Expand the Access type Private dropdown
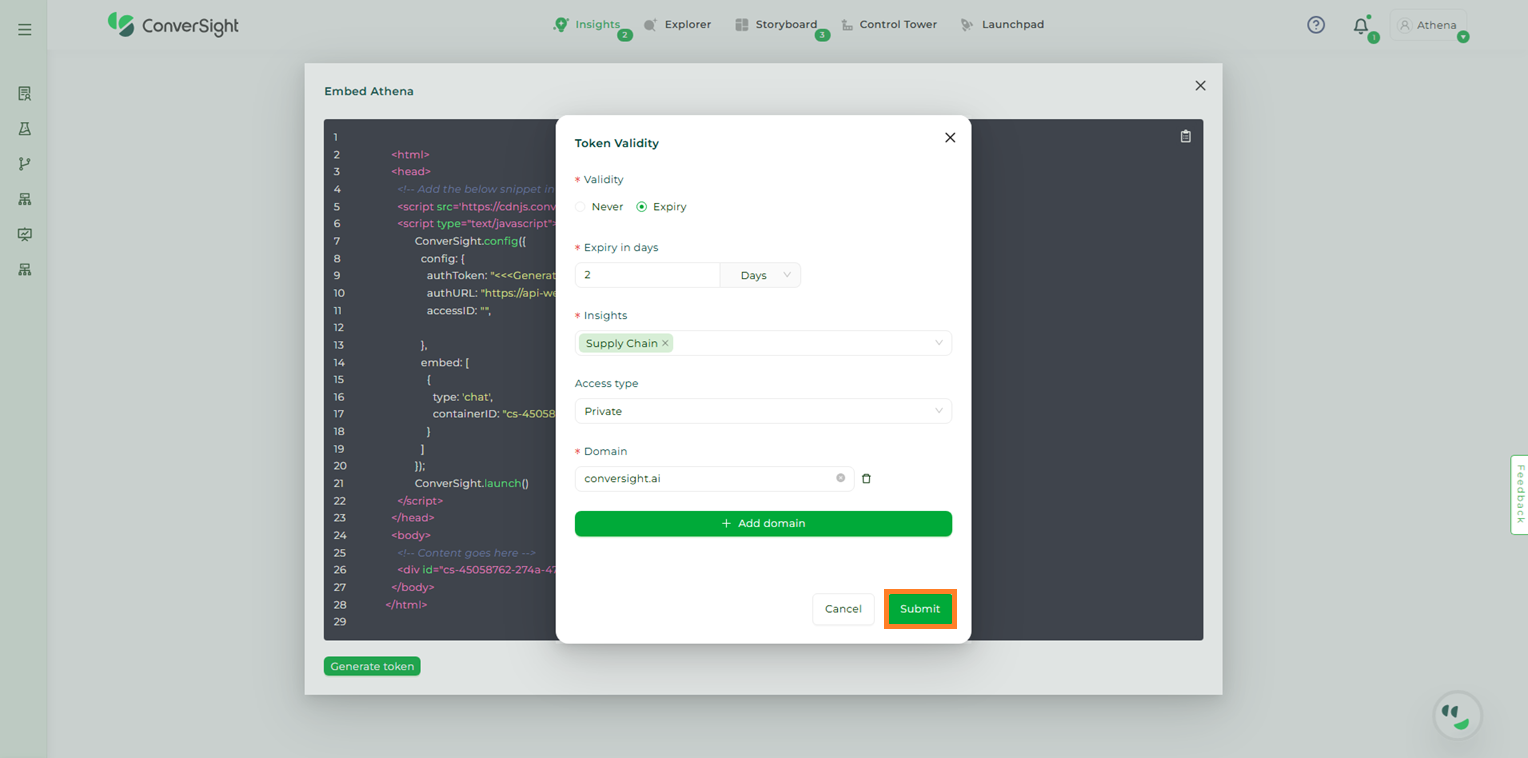Screen dimensions: 1528x758 [x=762, y=411]
